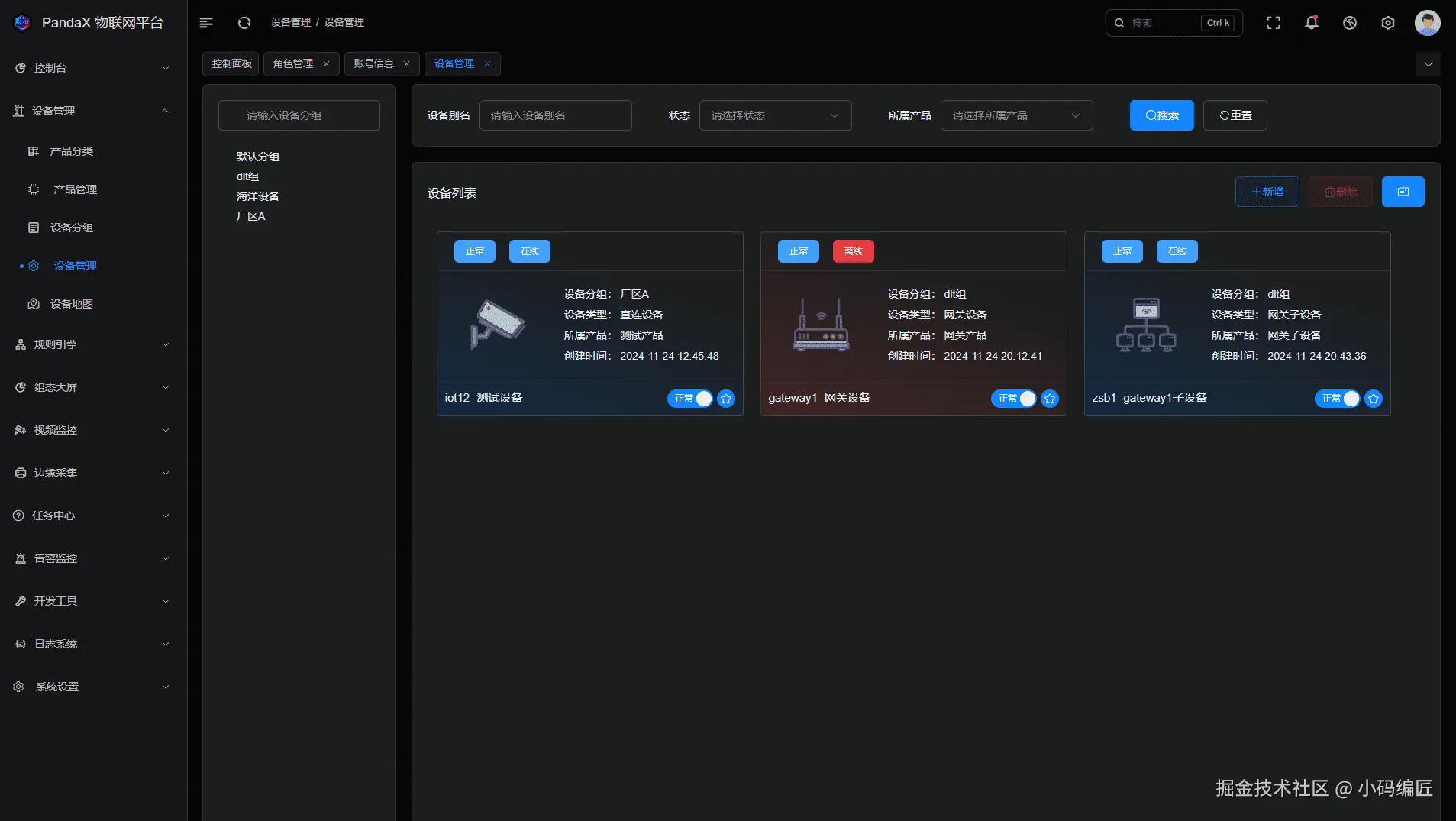Click the 新增 add device button

1267,192
